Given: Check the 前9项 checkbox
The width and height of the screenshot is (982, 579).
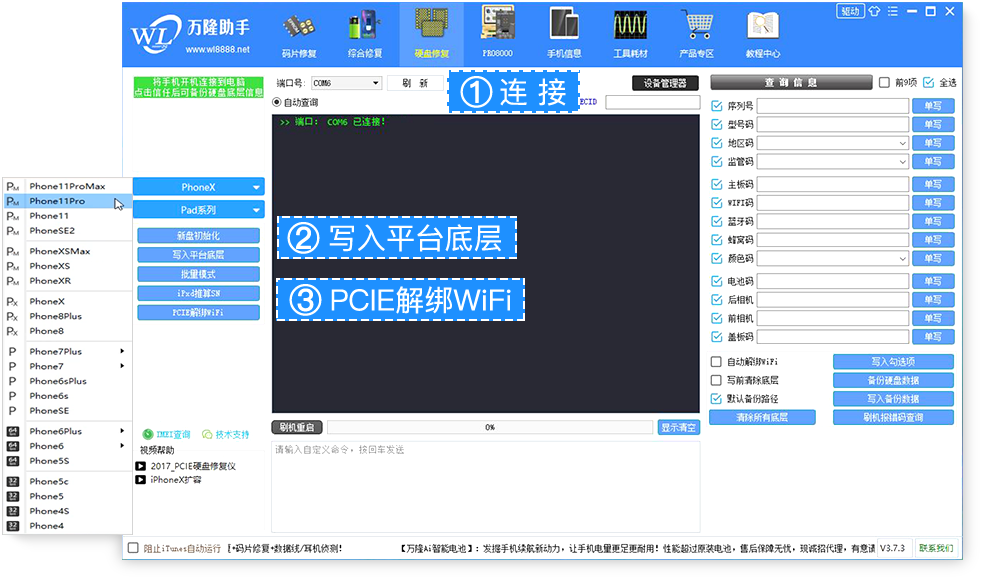Looking at the screenshot, I should click(x=884, y=83).
